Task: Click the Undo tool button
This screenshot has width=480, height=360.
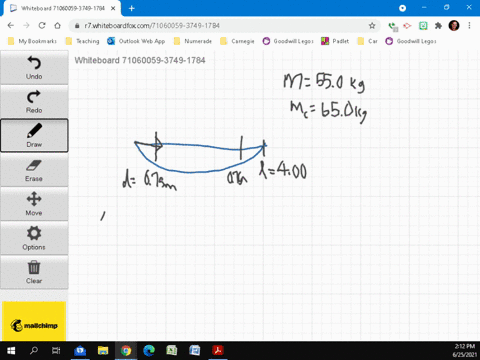Action: pos(34,68)
